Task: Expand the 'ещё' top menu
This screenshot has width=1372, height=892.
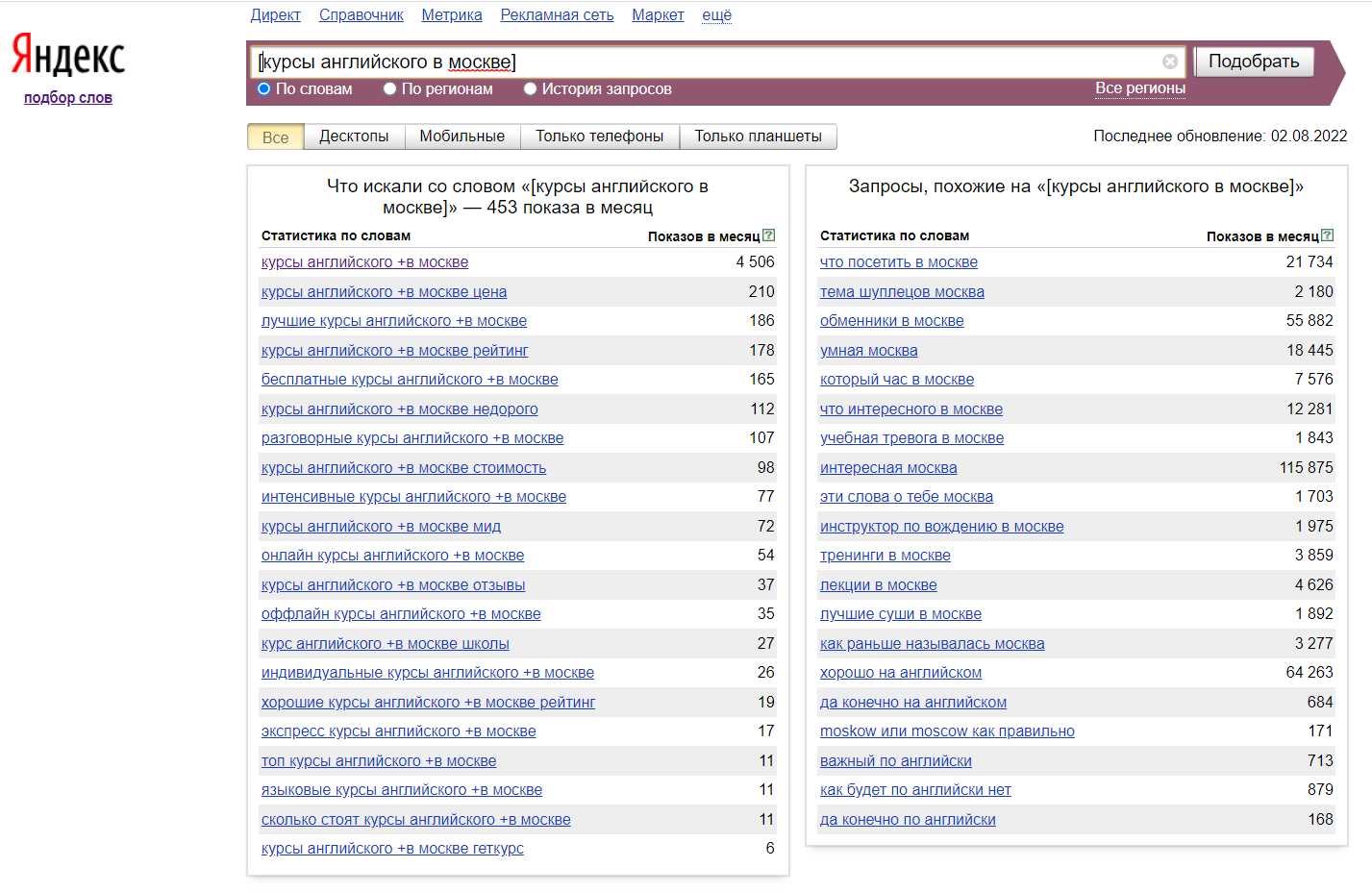Action: click(716, 15)
